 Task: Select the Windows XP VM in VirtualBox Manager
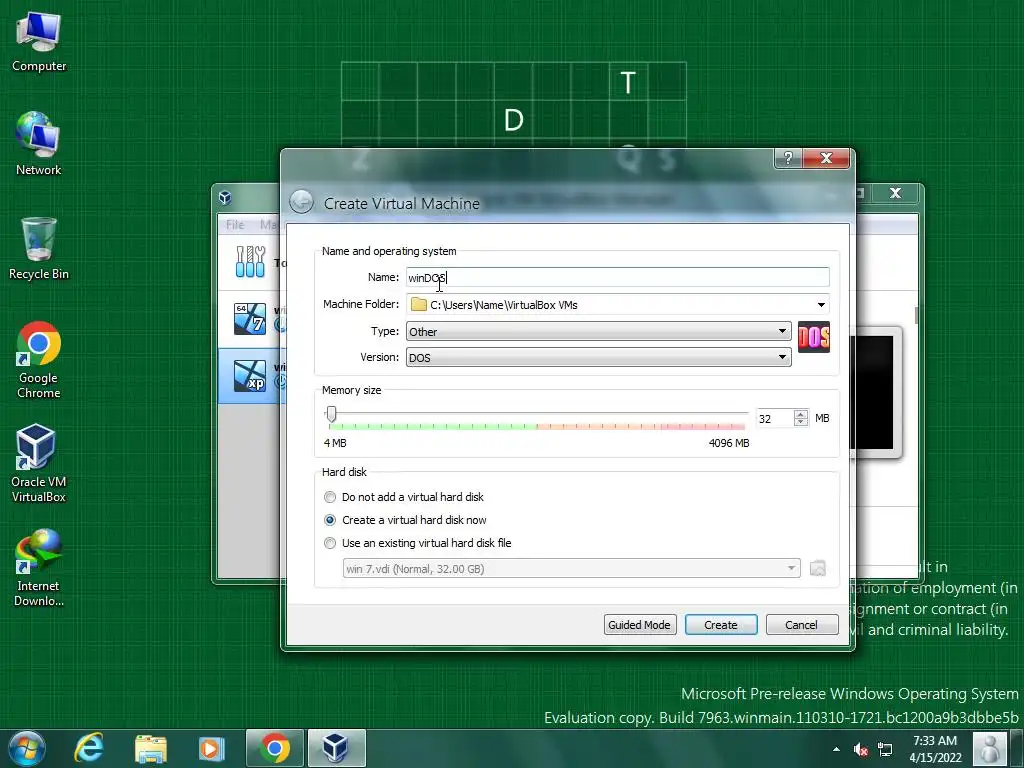tap(250, 376)
